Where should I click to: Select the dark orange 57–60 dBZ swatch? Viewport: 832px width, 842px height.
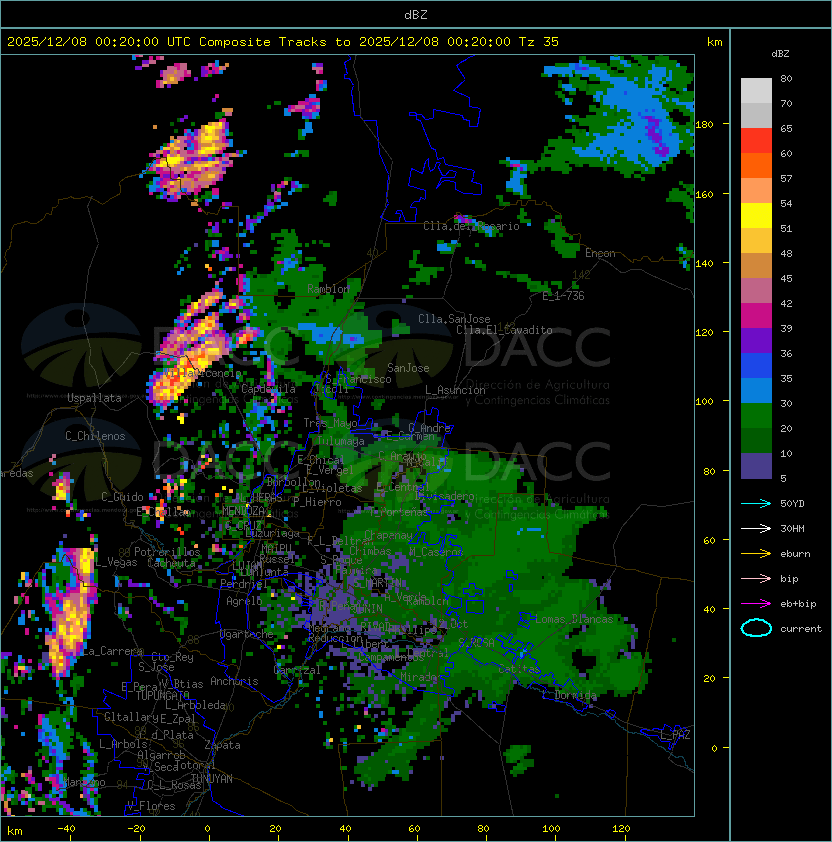point(756,165)
